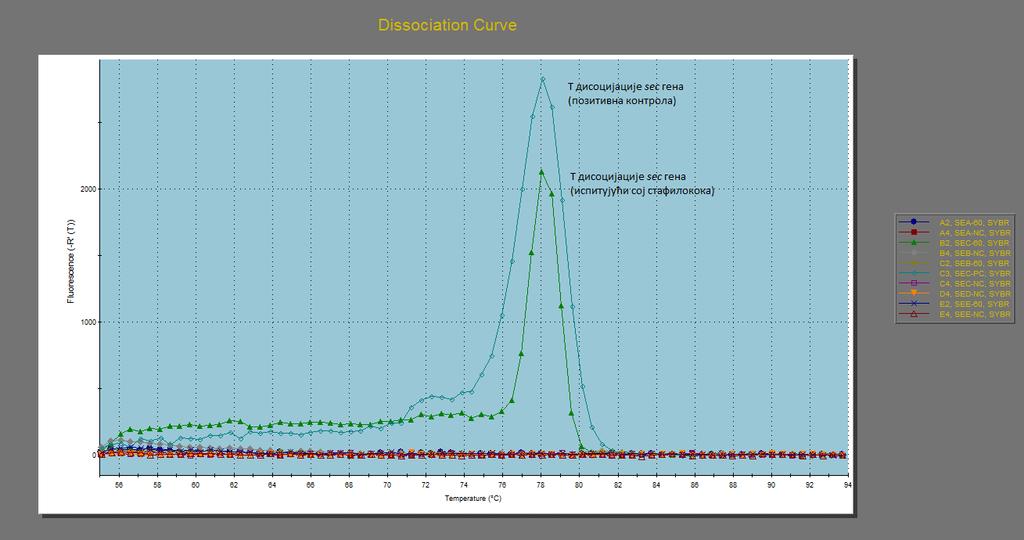This screenshot has height=540, width=1024.
Task: Select legend label 'C4, SEC-NC, SYBR'
Action: coord(974,283)
